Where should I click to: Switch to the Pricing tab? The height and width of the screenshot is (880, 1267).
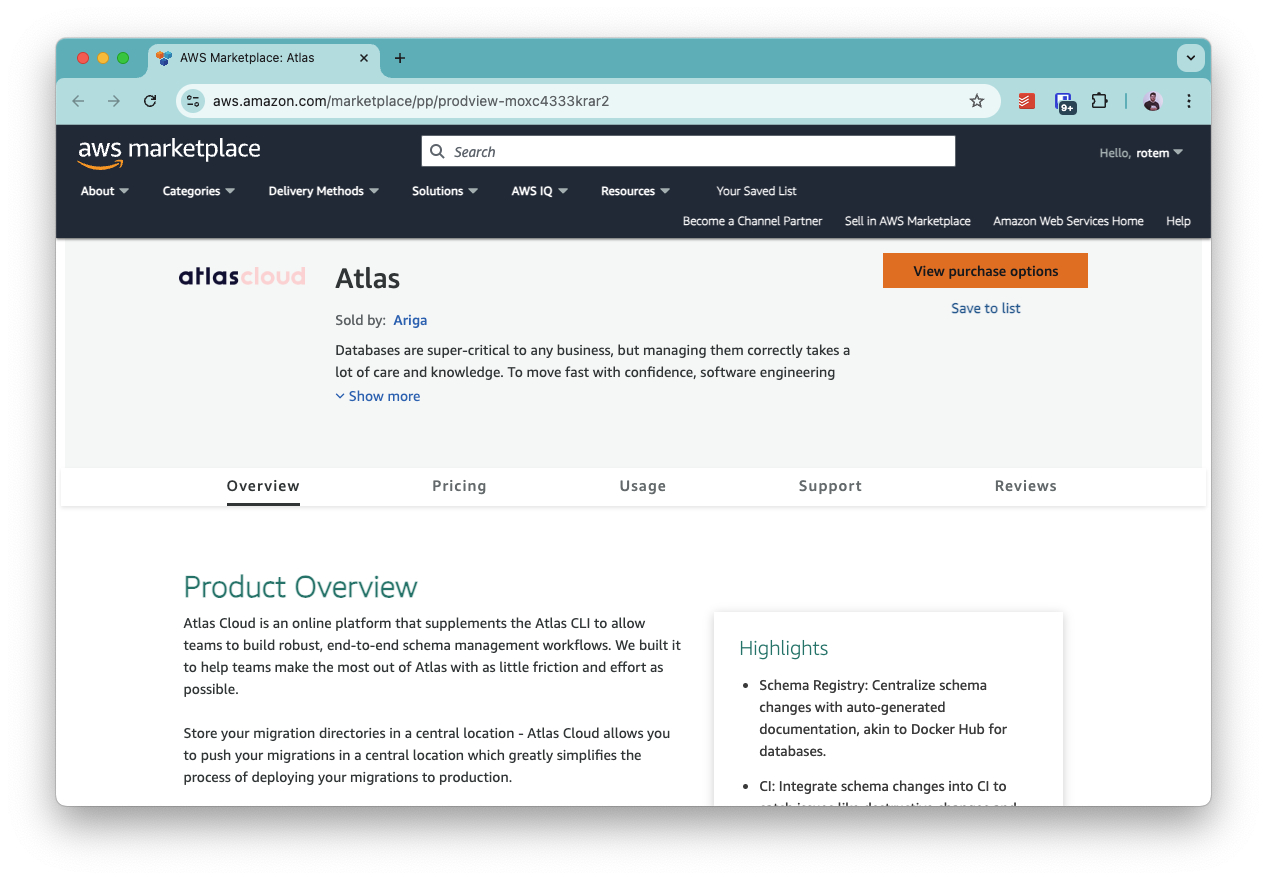pos(459,486)
